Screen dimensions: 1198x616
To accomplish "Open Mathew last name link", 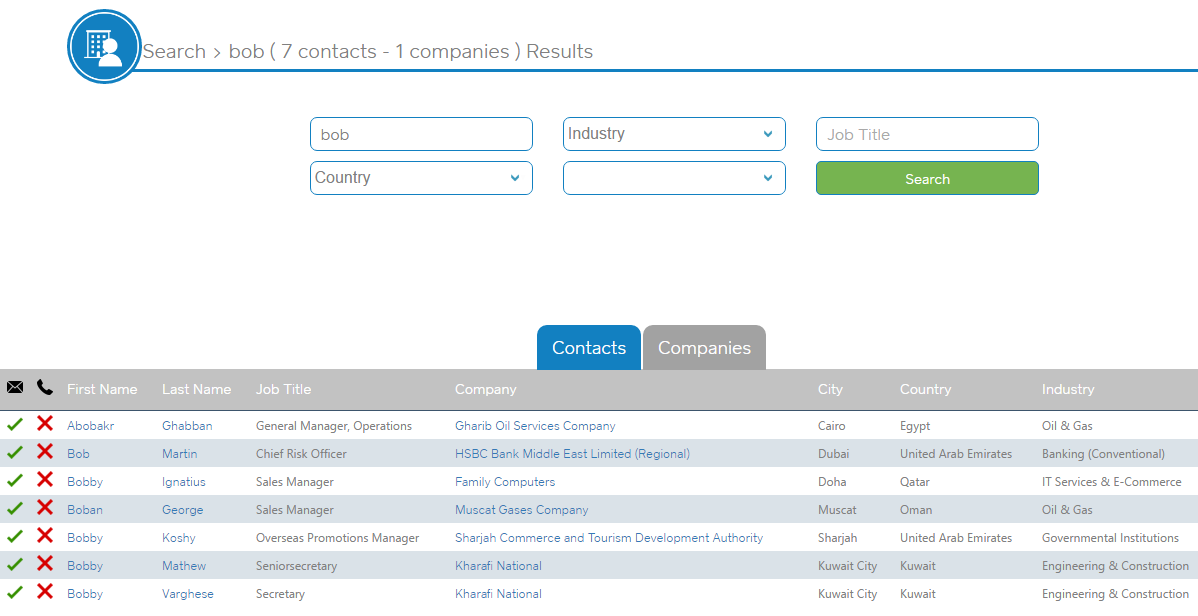I will (184, 566).
